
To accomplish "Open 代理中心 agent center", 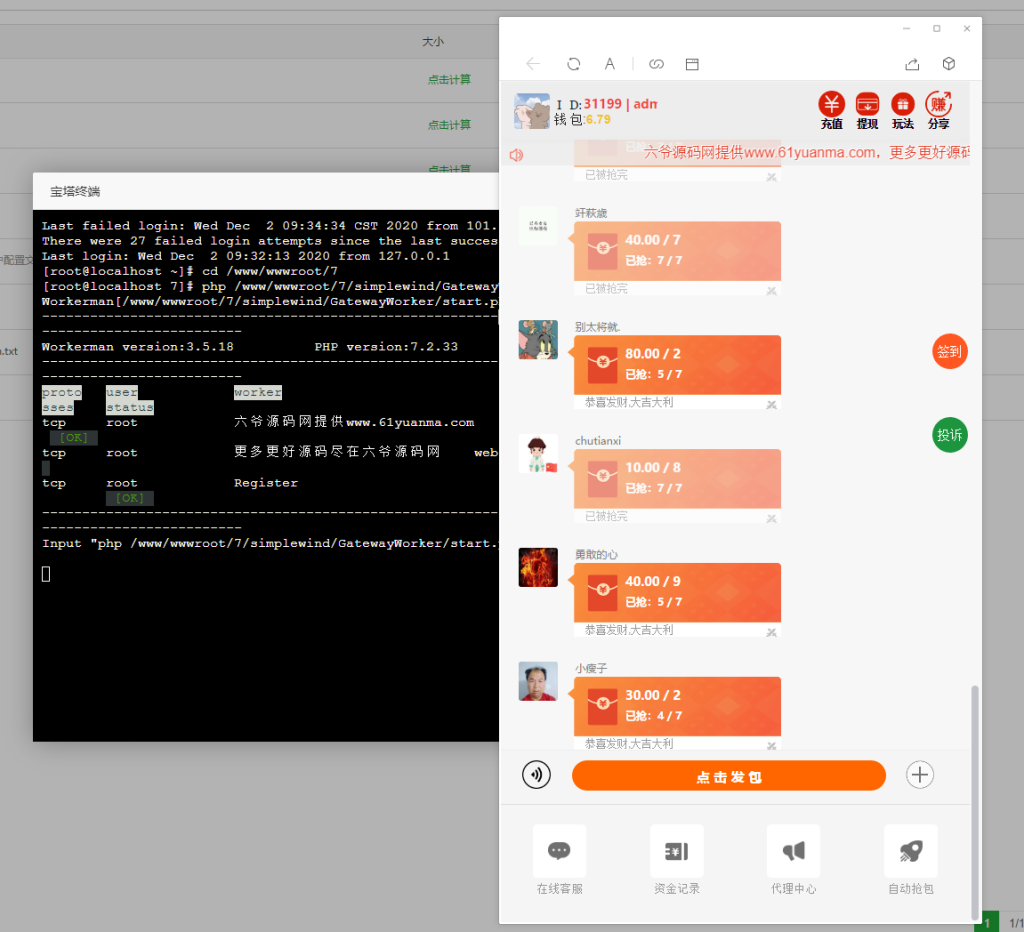I will 793,860.
